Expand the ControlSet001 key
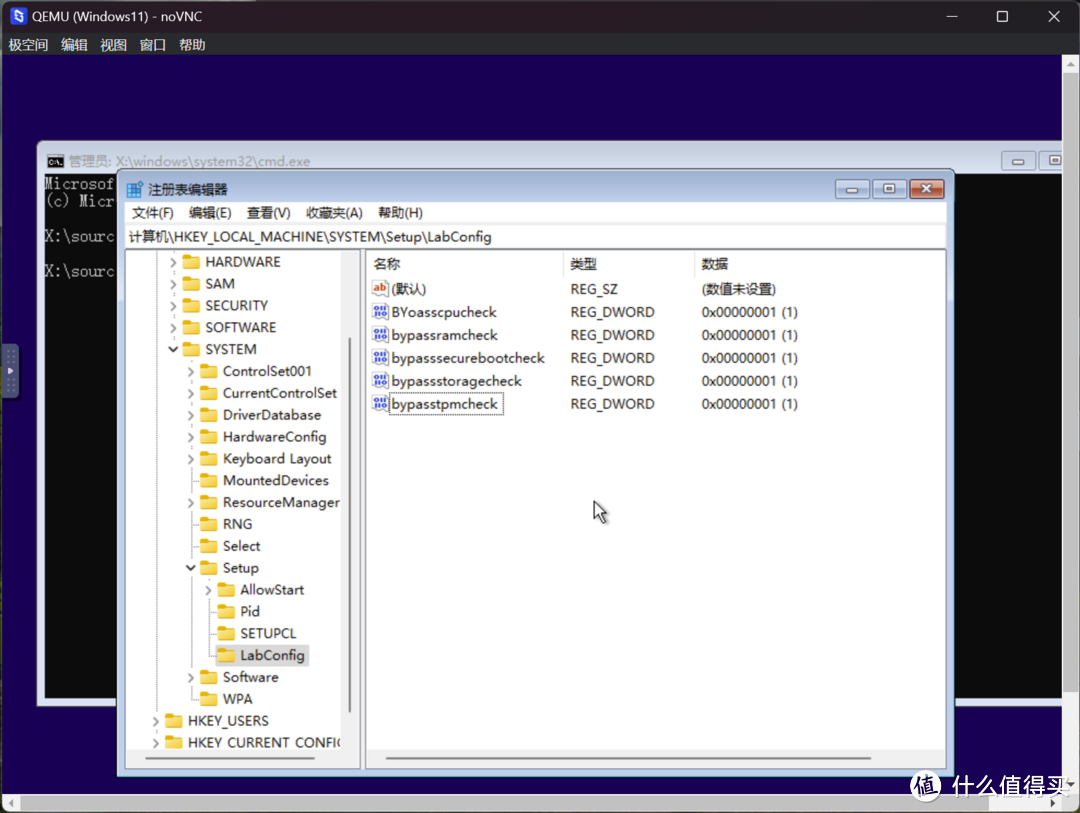1080x813 pixels. (x=191, y=371)
